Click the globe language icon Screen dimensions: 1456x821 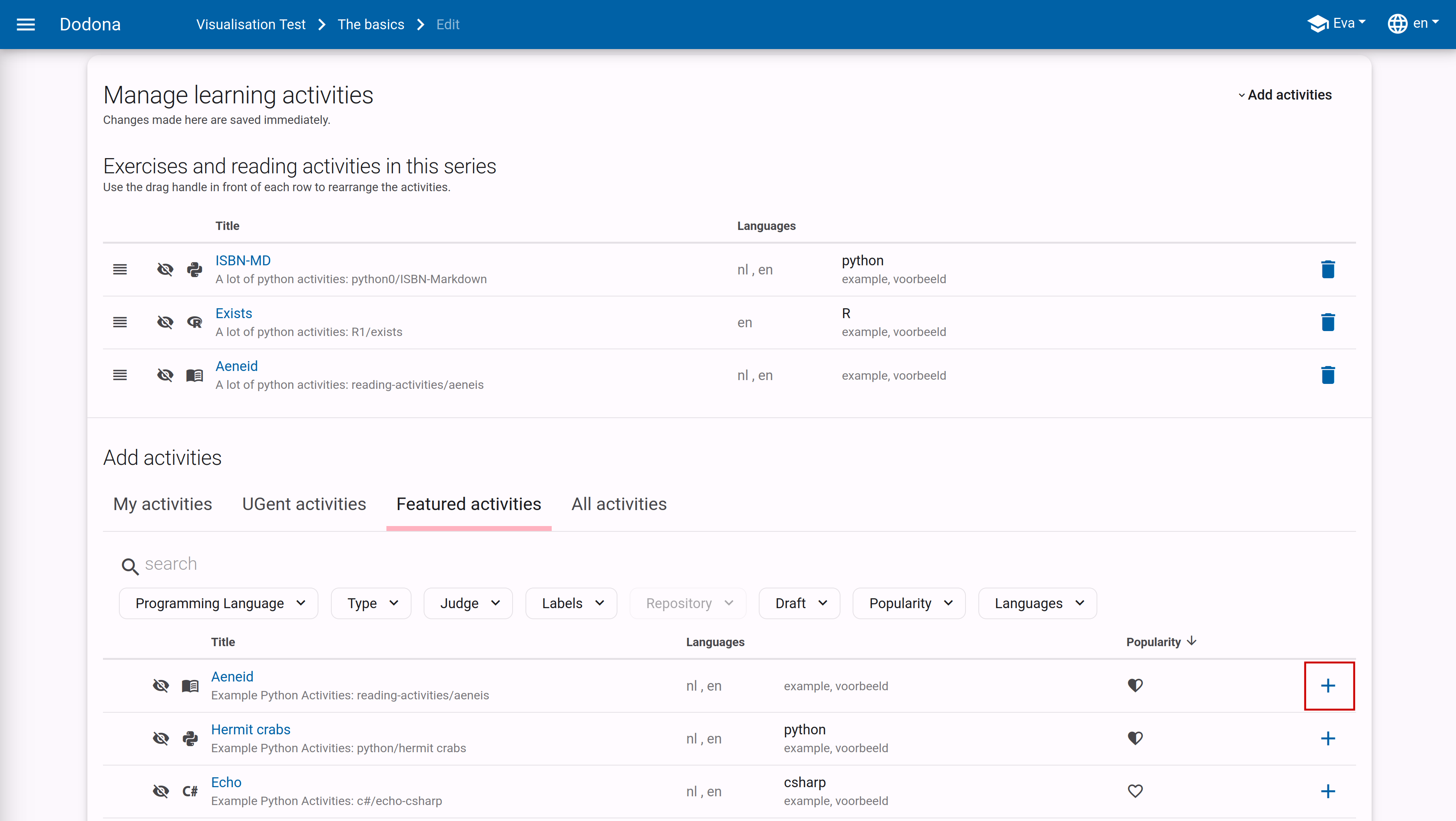click(1397, 24)
